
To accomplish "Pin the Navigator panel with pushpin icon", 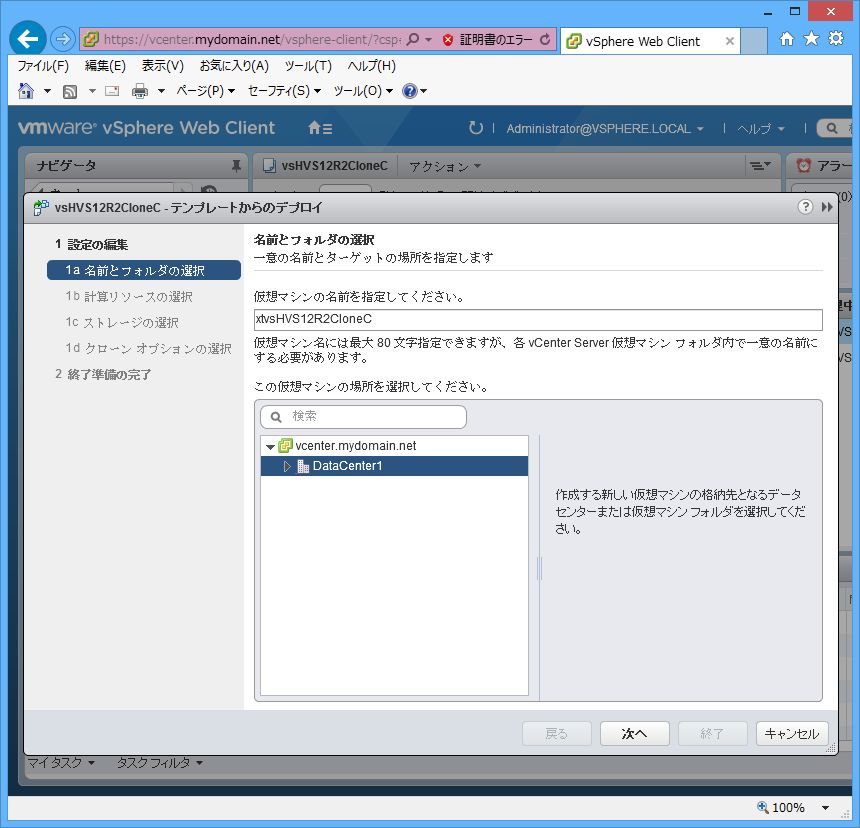I will tap(236, 166).
